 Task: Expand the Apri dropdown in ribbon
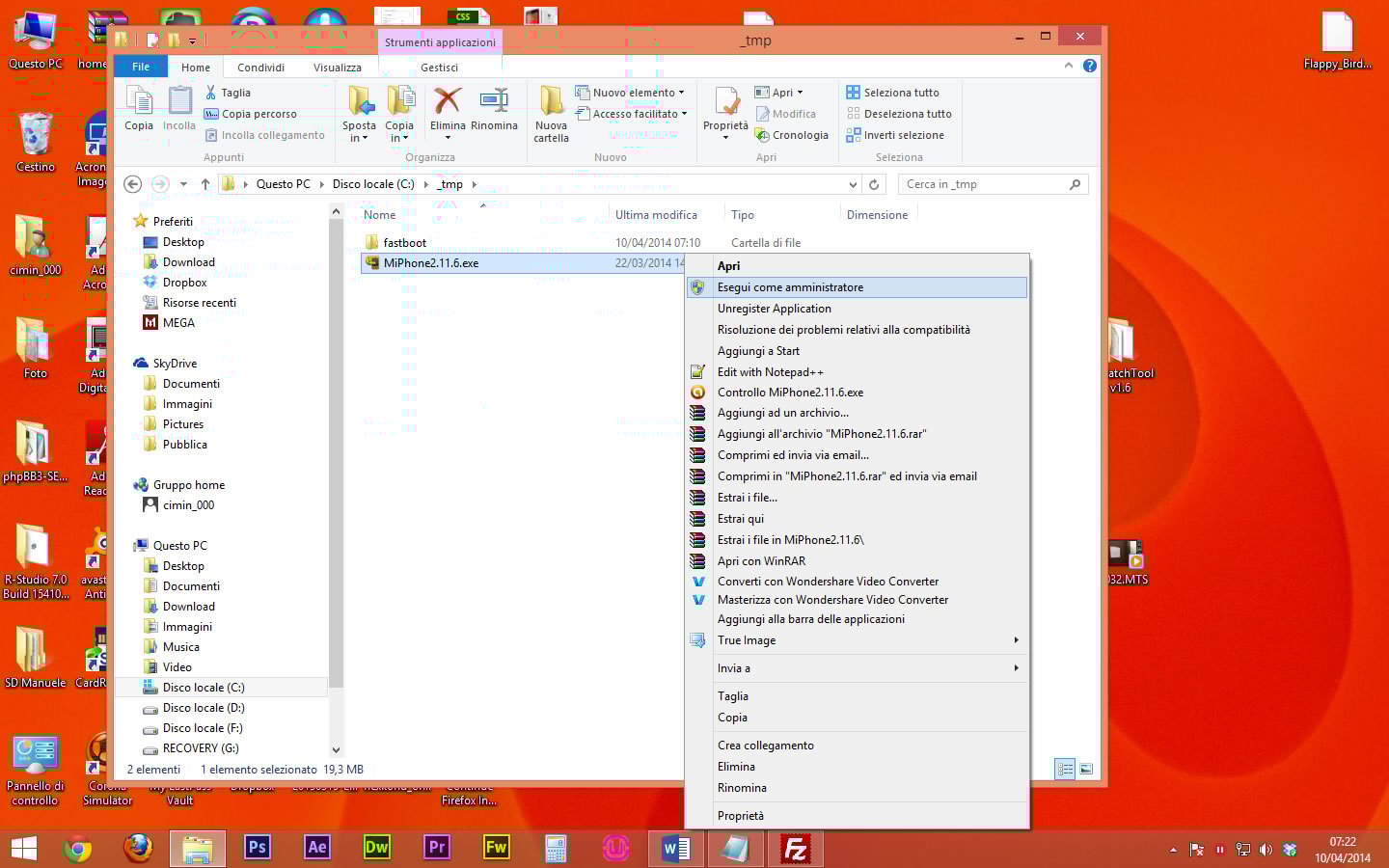800,93
